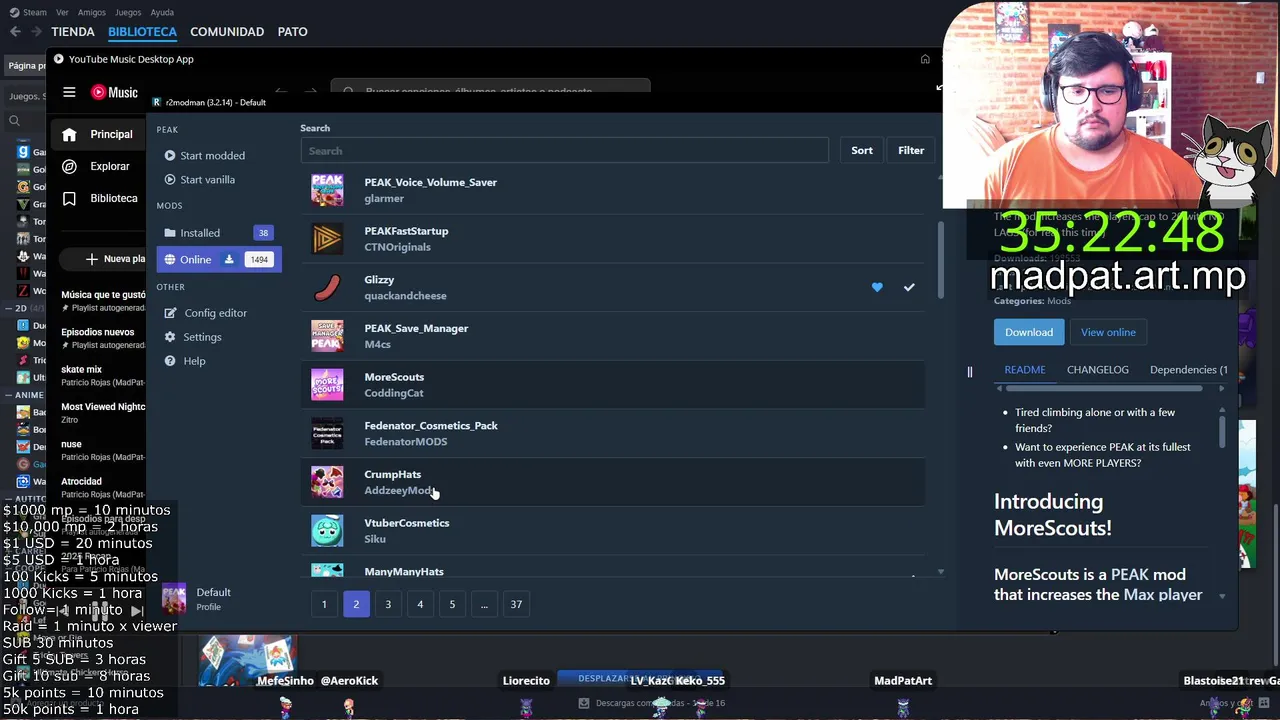Select PEAK_Save_Manager mod row
Screen dimensions: 1280x720
pos(613,336)
